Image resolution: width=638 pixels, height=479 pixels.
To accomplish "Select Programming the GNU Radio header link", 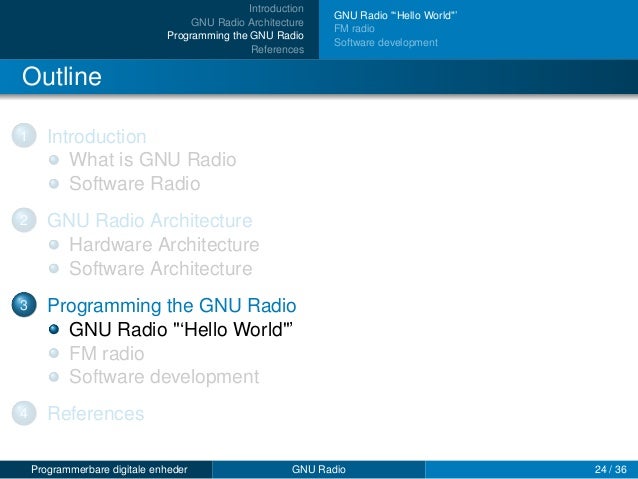I will pyautogui.click(x=235, y=36).
